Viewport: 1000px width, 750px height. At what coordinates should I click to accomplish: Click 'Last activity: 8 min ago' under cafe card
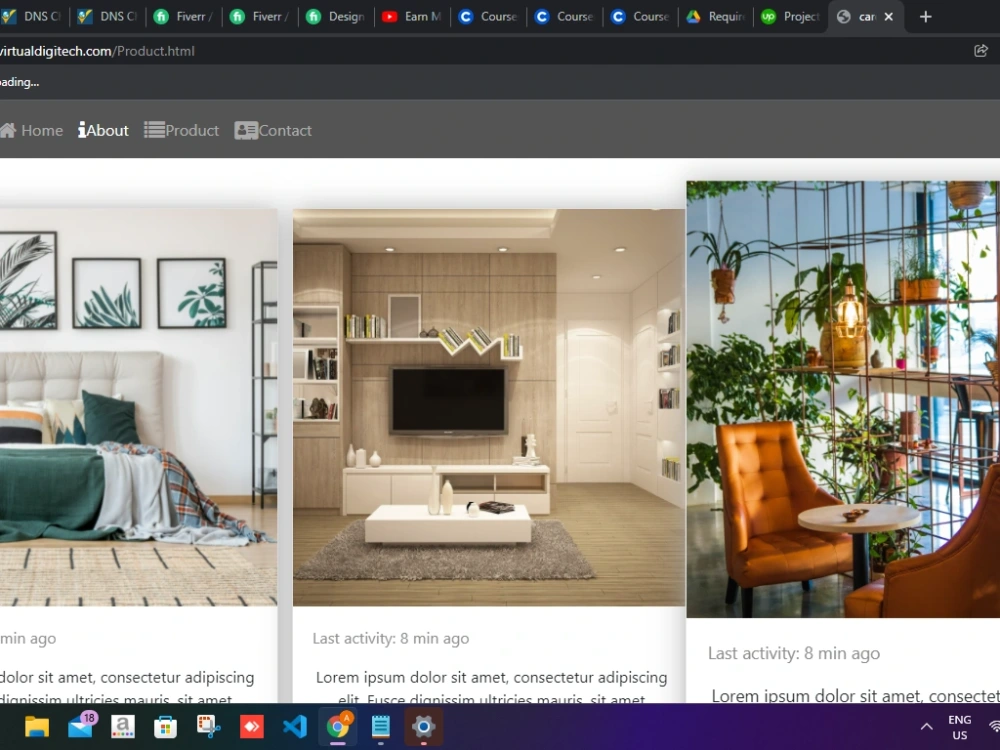[794, 653]
